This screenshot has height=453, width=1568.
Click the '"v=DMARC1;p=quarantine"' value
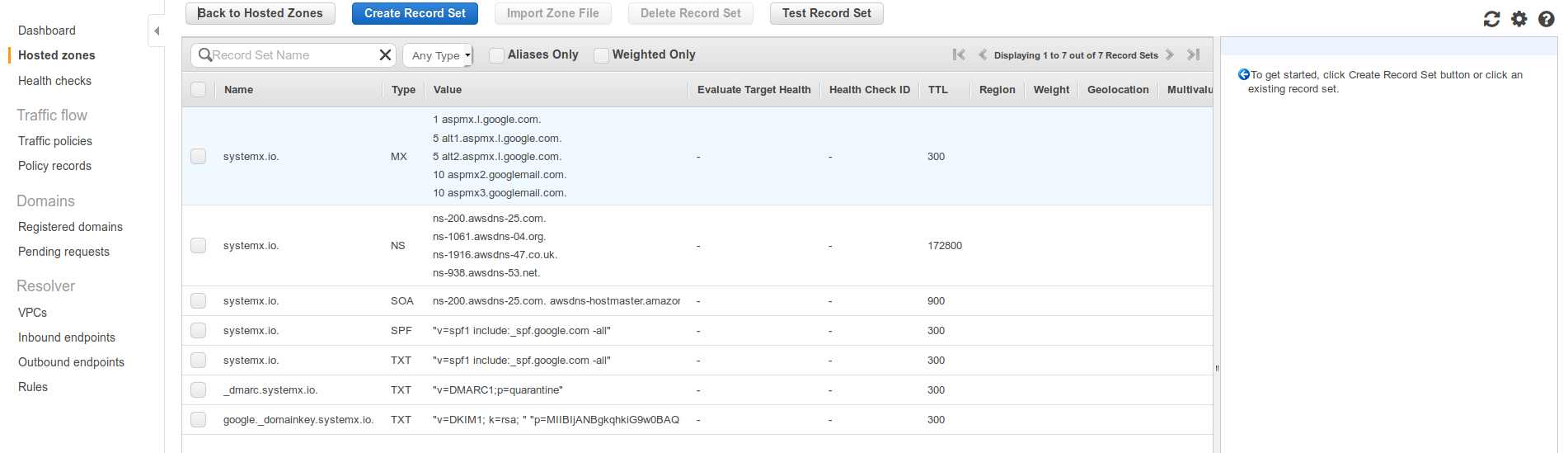[x=498, y=390]
